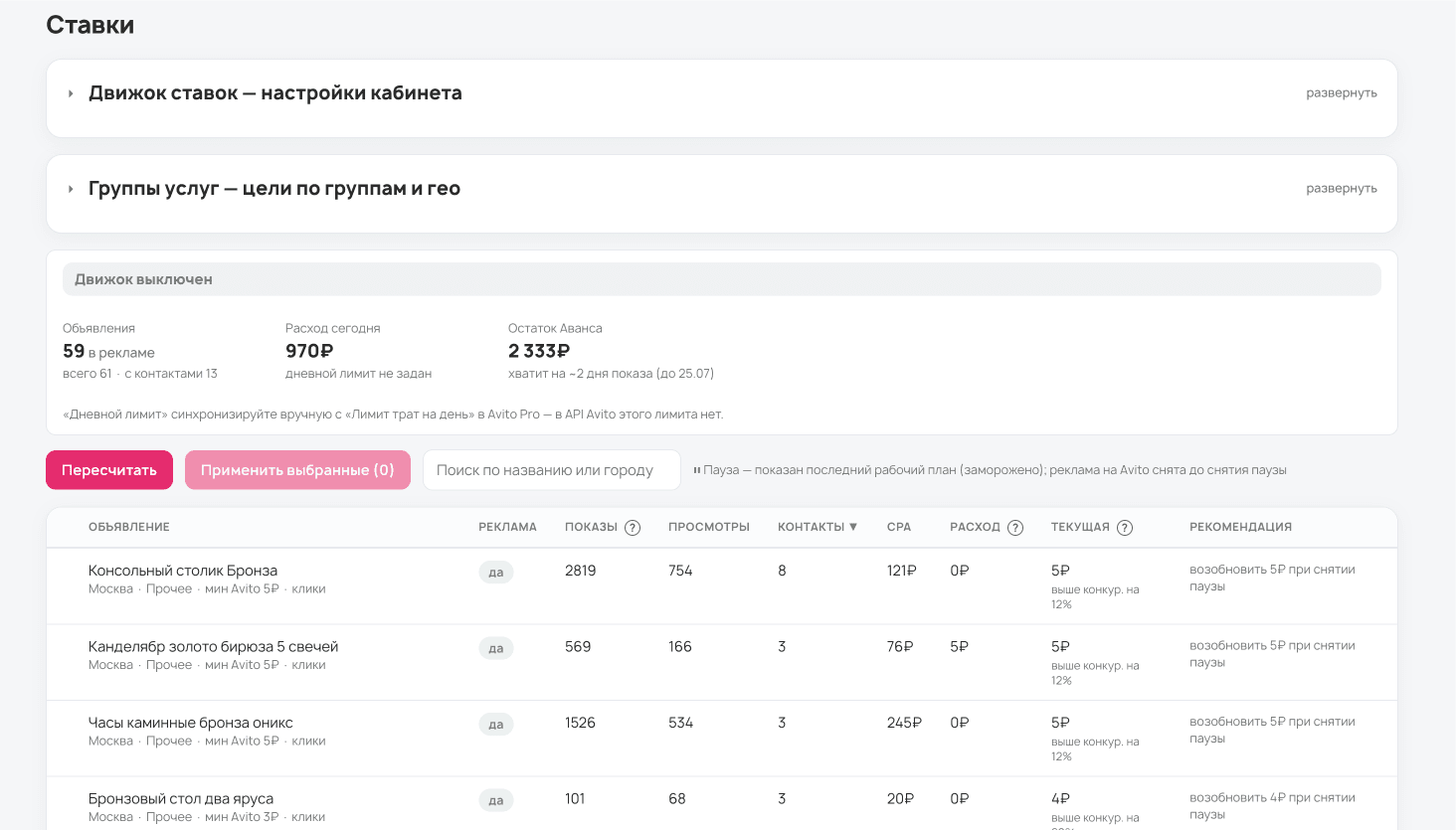Viewport: 1456px width, 830px height.
Task: Open the help icon next to РАСХОД
Action: click(1015, 528)
